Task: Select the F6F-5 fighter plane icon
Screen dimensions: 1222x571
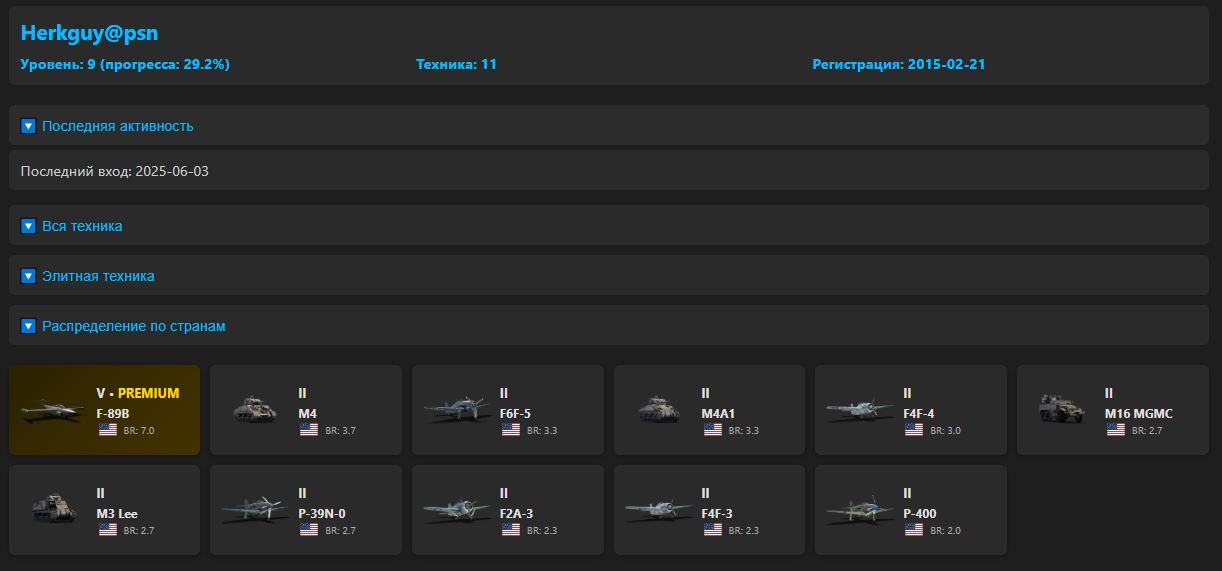Action: [457, 410]
